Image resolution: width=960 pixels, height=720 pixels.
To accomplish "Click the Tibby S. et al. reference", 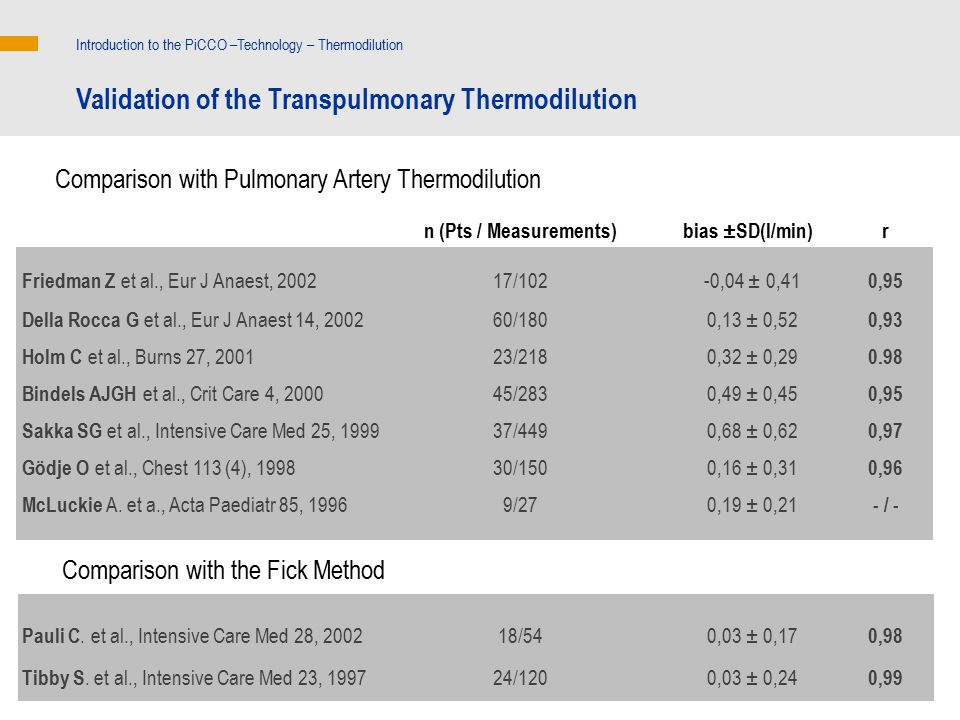I will (194, 678).
